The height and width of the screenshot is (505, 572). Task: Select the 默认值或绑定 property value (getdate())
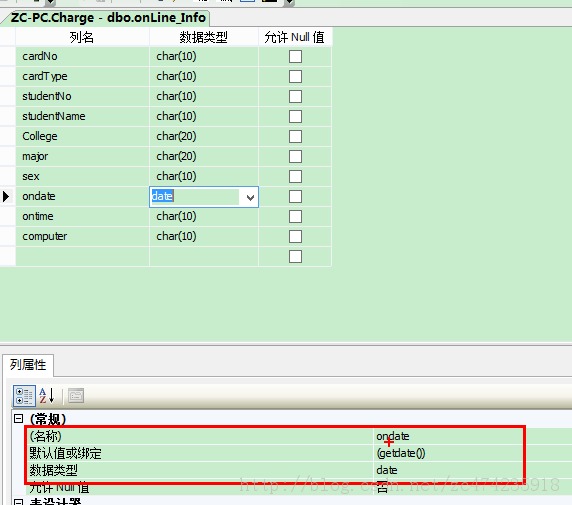coord(401,453)
